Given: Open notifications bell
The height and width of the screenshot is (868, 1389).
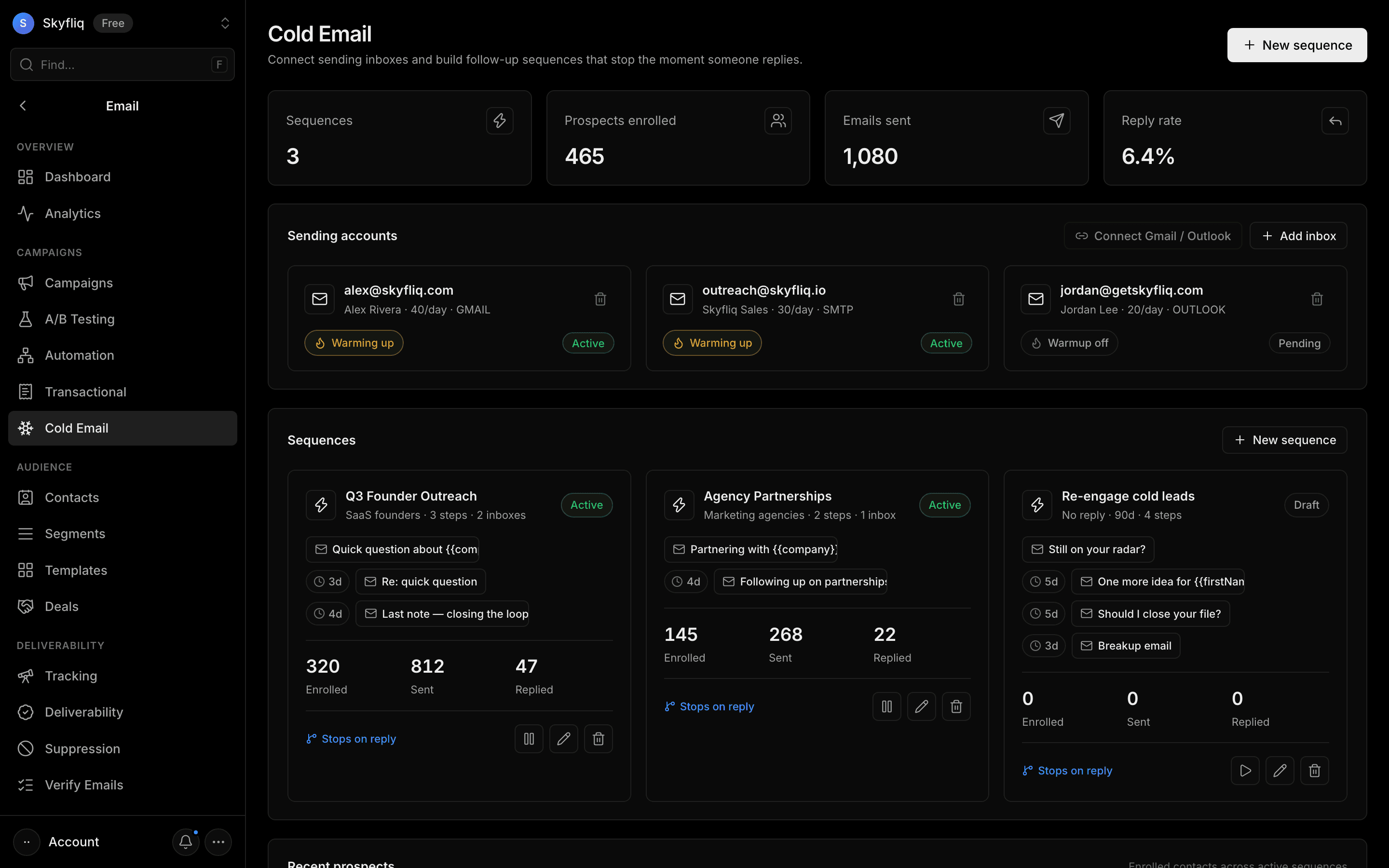Looking at the screenshot, I should click(185, 841).
